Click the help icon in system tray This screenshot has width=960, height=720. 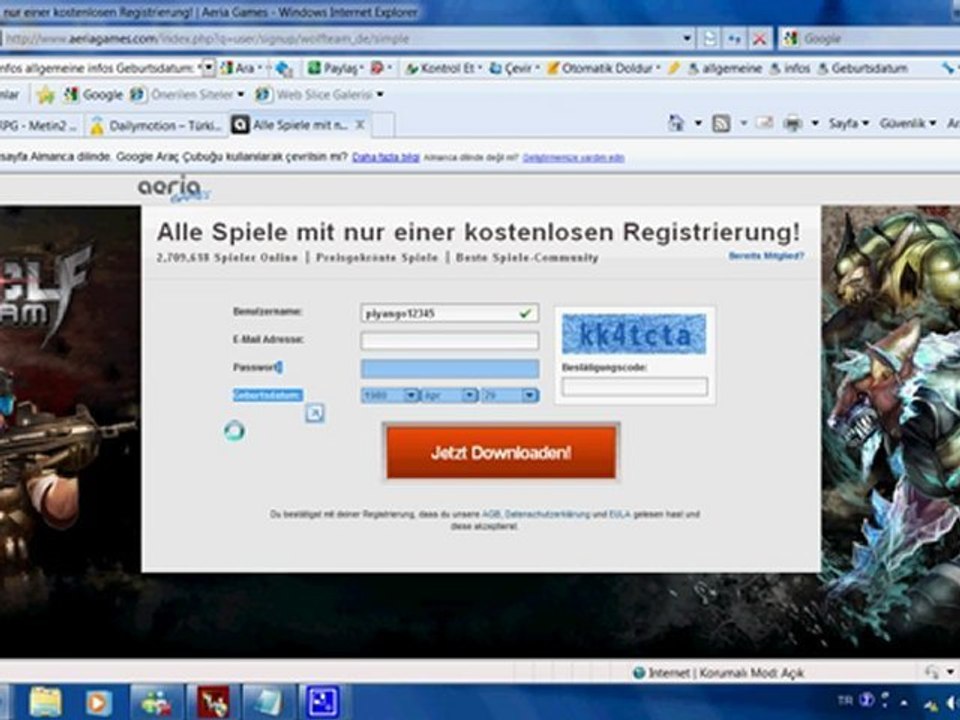866,700
